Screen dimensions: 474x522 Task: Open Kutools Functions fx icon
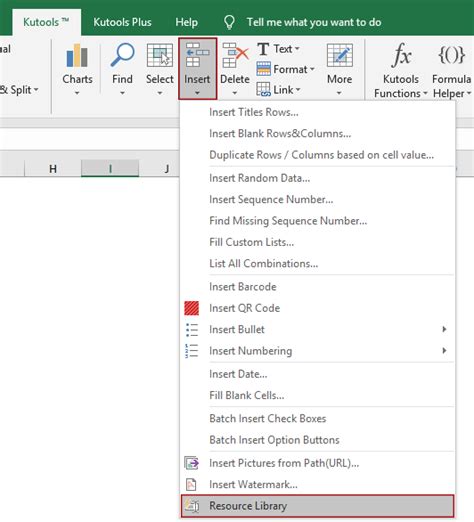(x=401, y=55)
